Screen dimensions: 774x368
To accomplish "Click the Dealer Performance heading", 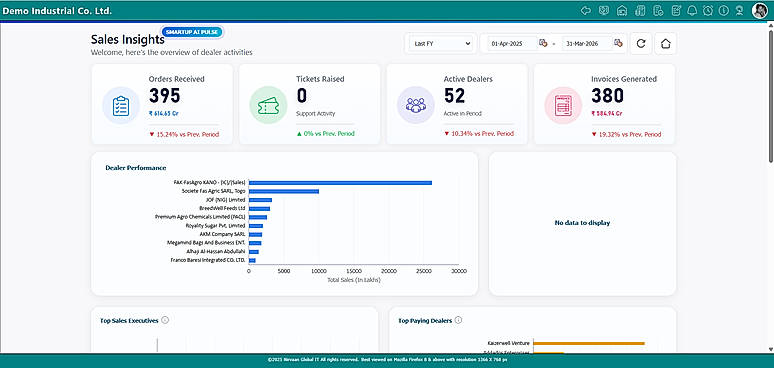I will (x=136, y=168).
